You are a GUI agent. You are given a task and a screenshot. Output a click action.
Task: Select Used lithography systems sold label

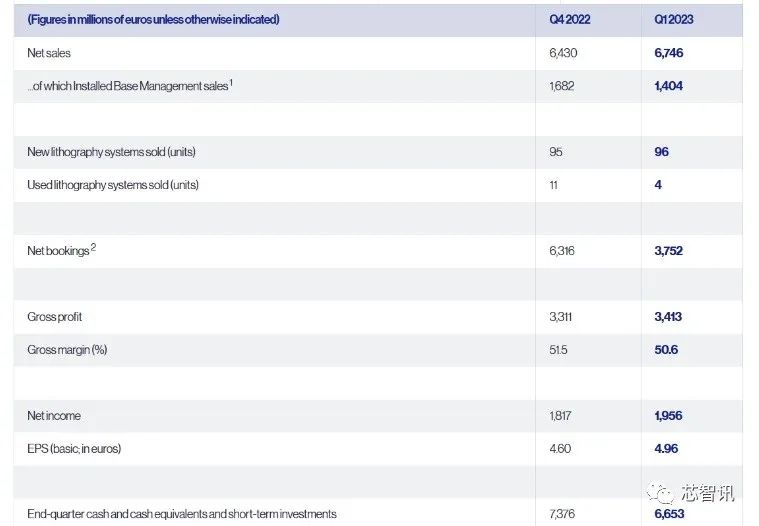click(113, 185)
